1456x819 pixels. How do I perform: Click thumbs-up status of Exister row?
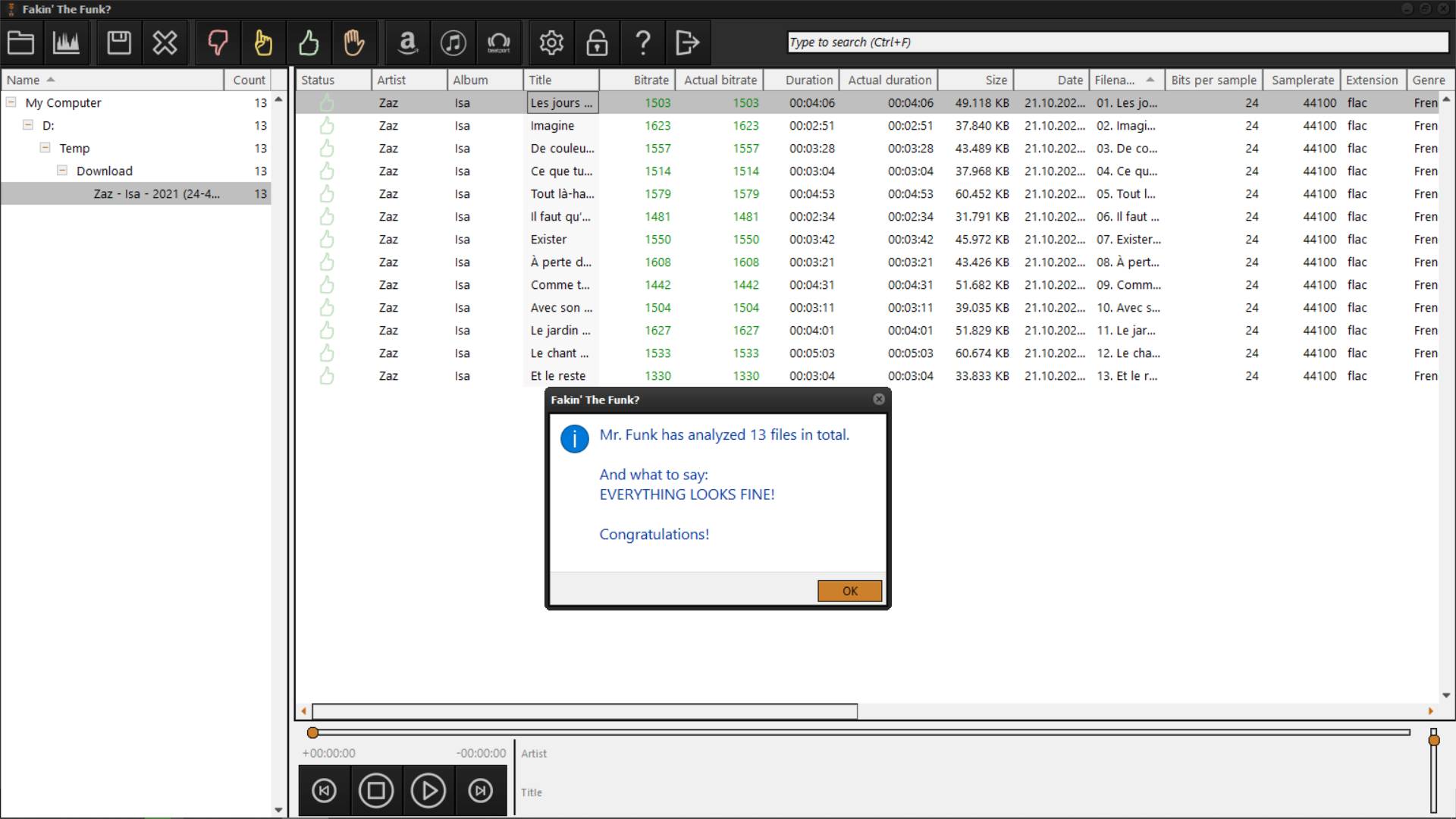[327, 239]
